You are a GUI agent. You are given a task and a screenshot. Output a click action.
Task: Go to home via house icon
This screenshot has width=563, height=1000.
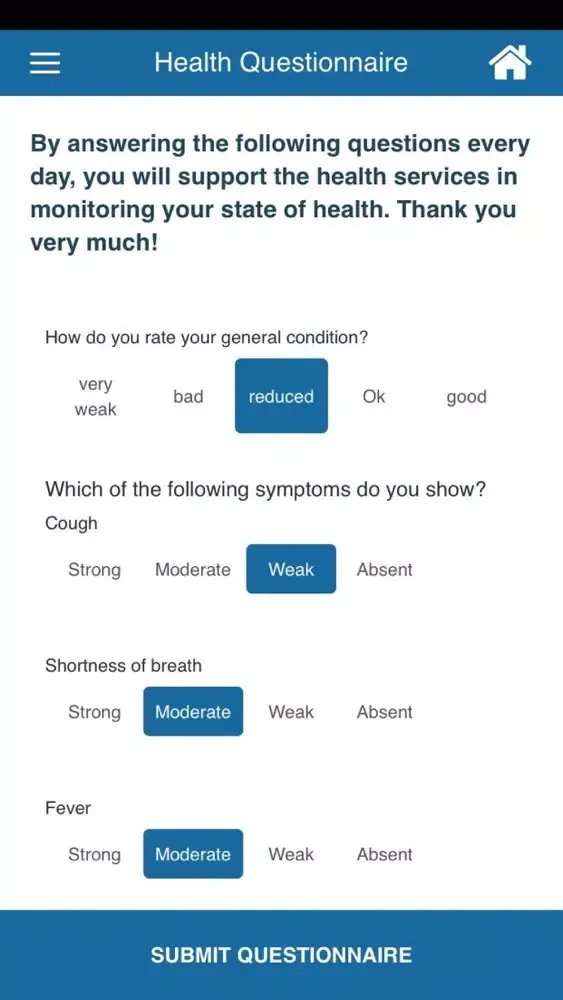[510, 63]
